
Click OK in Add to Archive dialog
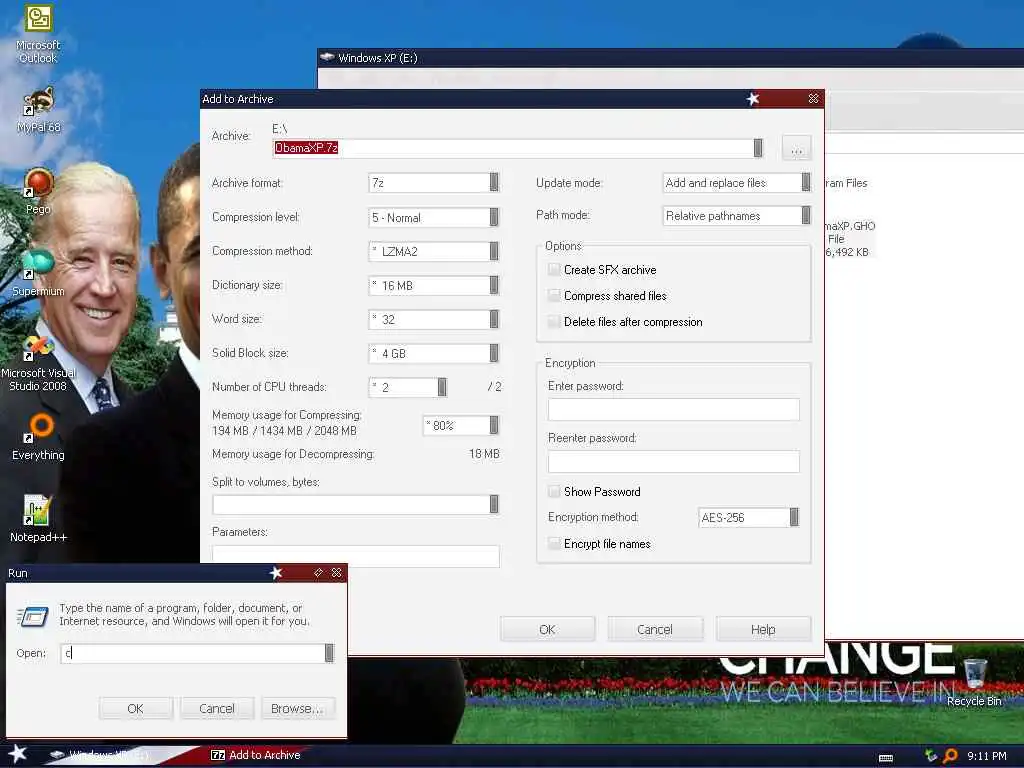(547, 630)
